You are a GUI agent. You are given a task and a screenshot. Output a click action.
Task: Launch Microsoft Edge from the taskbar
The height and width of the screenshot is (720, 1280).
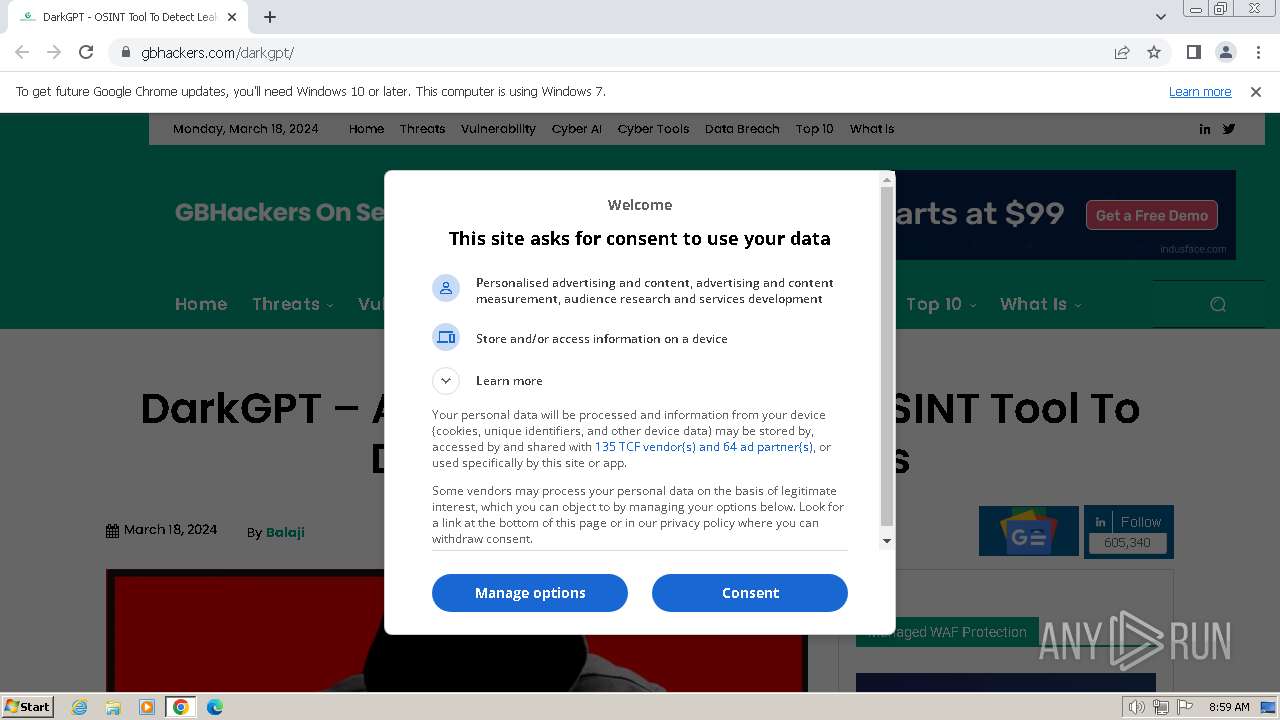pos(215,707)
